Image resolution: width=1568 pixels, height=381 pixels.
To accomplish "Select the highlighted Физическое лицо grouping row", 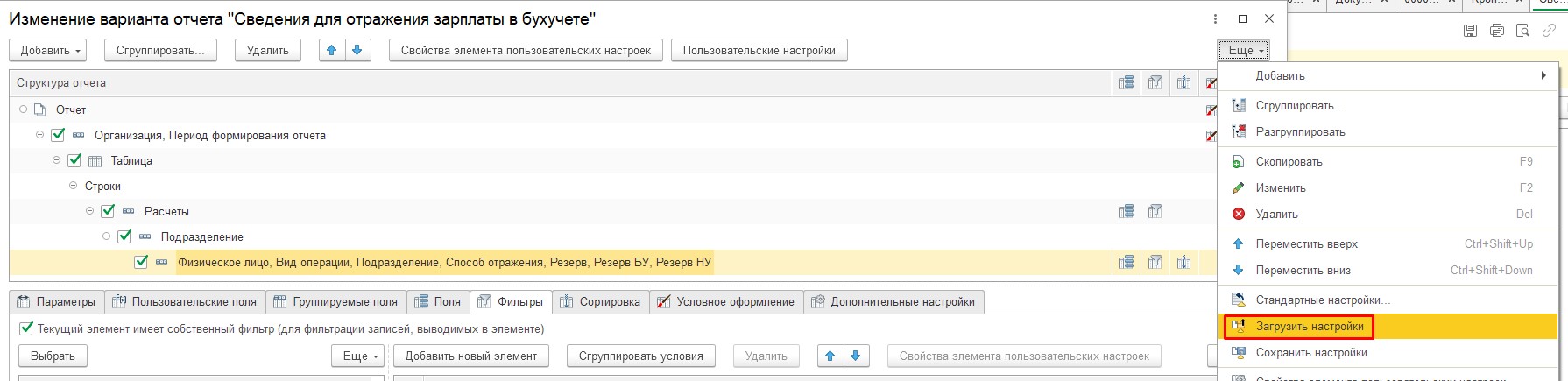I will pos(444,262).
